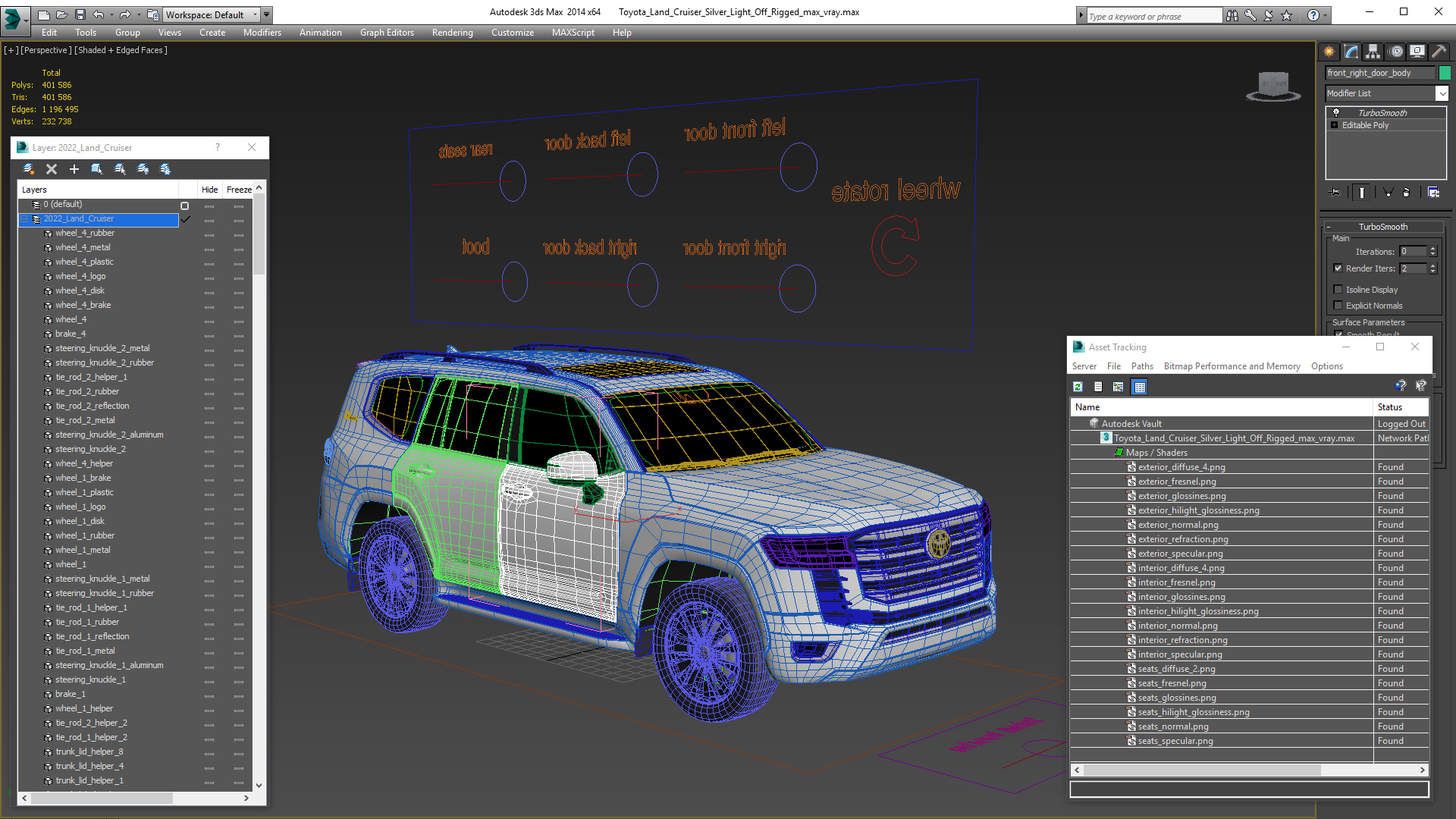1456x819 pixels.
Task: Open the Utilities hammer panel tab
Action: [1439, 52]
